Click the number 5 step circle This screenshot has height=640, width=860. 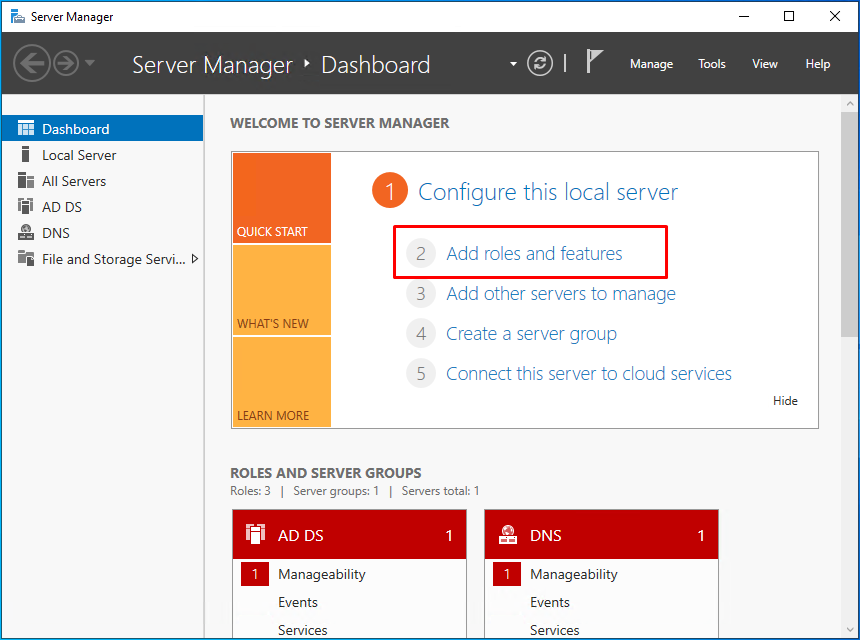(421, 373)
